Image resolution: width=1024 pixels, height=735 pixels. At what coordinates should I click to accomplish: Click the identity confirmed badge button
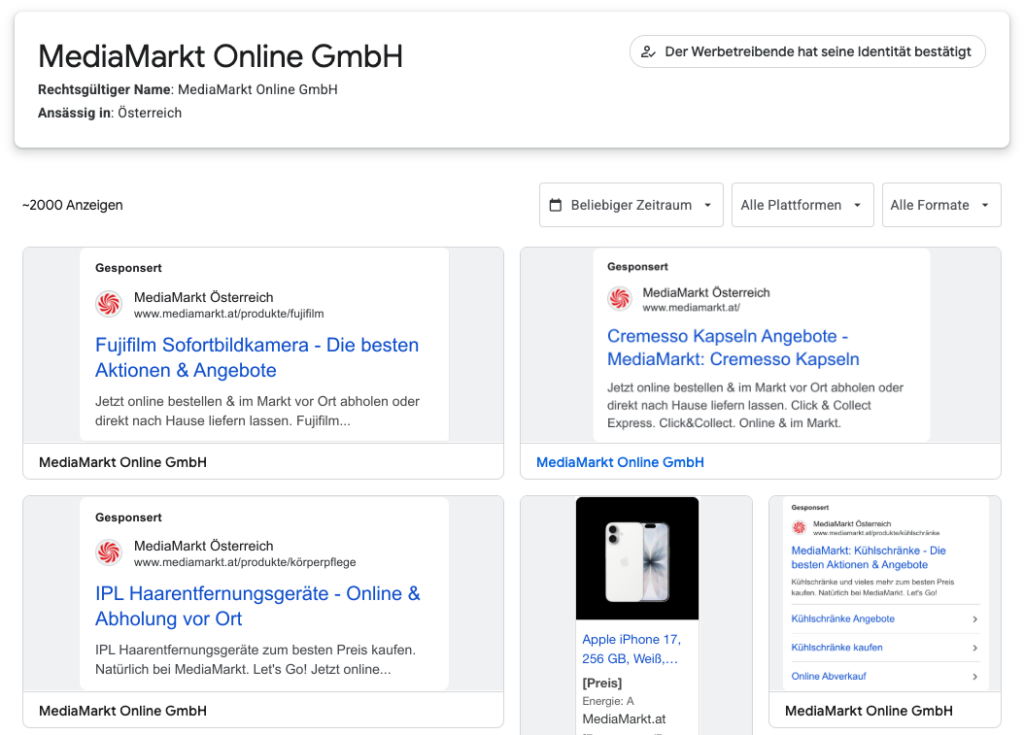[x=807, y=52]
